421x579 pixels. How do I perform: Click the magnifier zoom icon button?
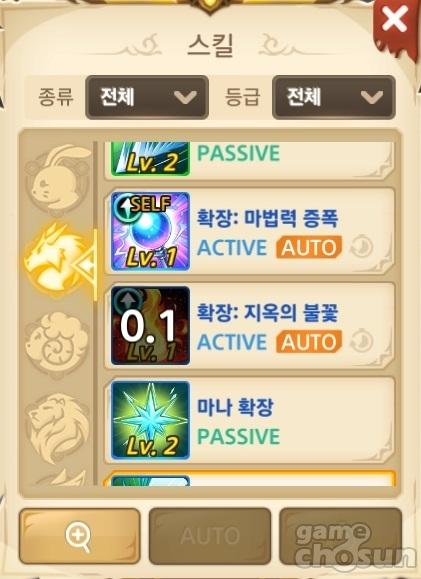click(79, 536)
